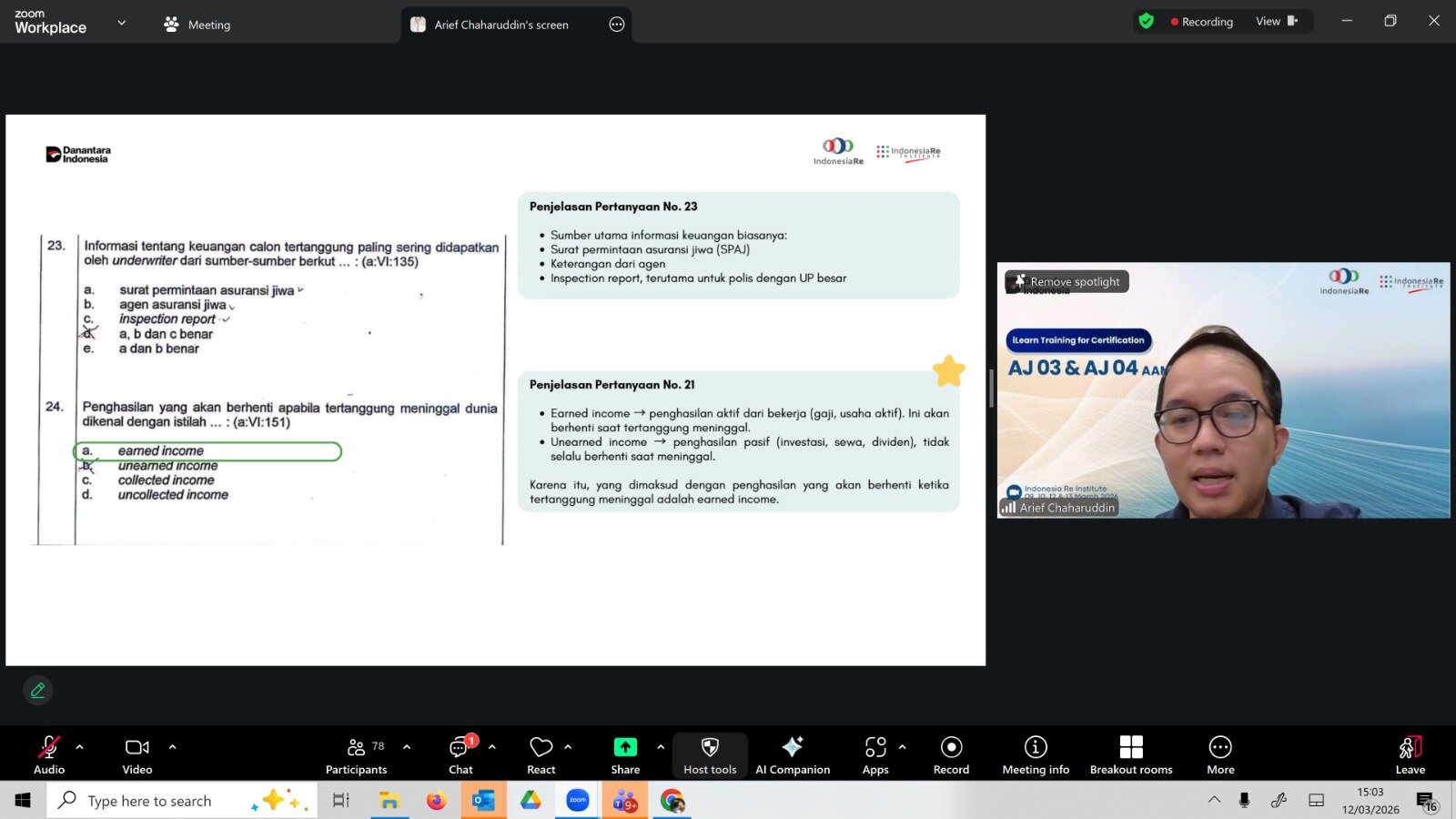Image resolution: width=1456 pixels, height=819 pixels.
Task: Show Meeting info
Action: [x=1036, y=754]
